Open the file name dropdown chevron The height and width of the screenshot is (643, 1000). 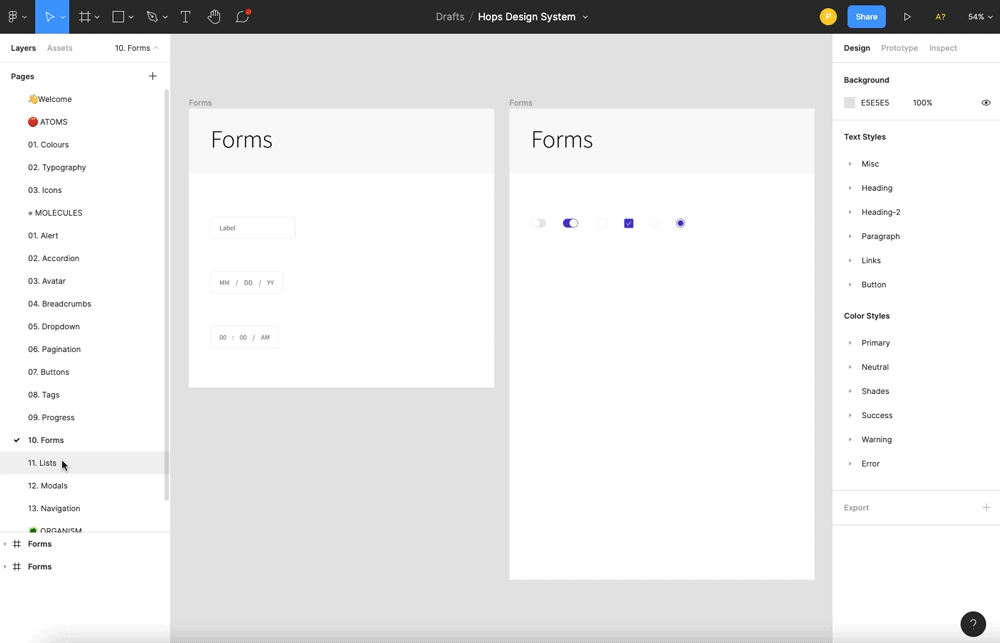pos(585,17)
